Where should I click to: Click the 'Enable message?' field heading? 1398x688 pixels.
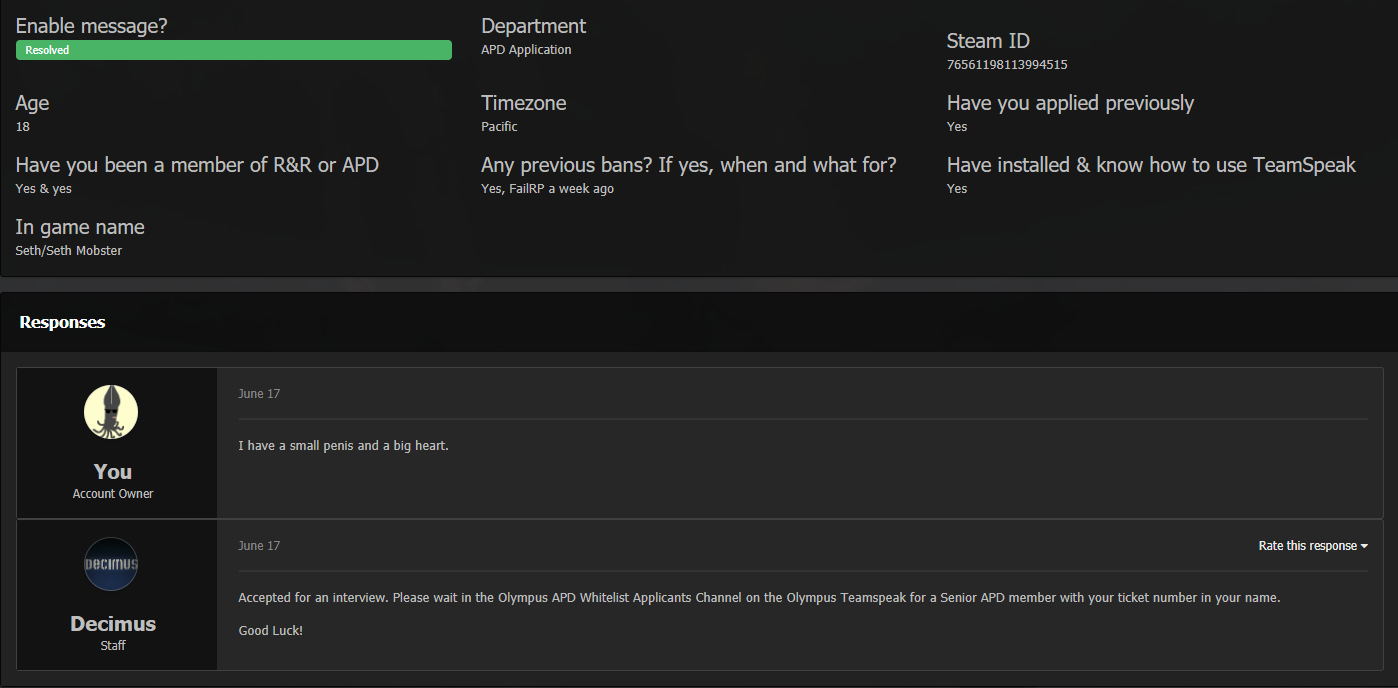click(x=92, y=27)
